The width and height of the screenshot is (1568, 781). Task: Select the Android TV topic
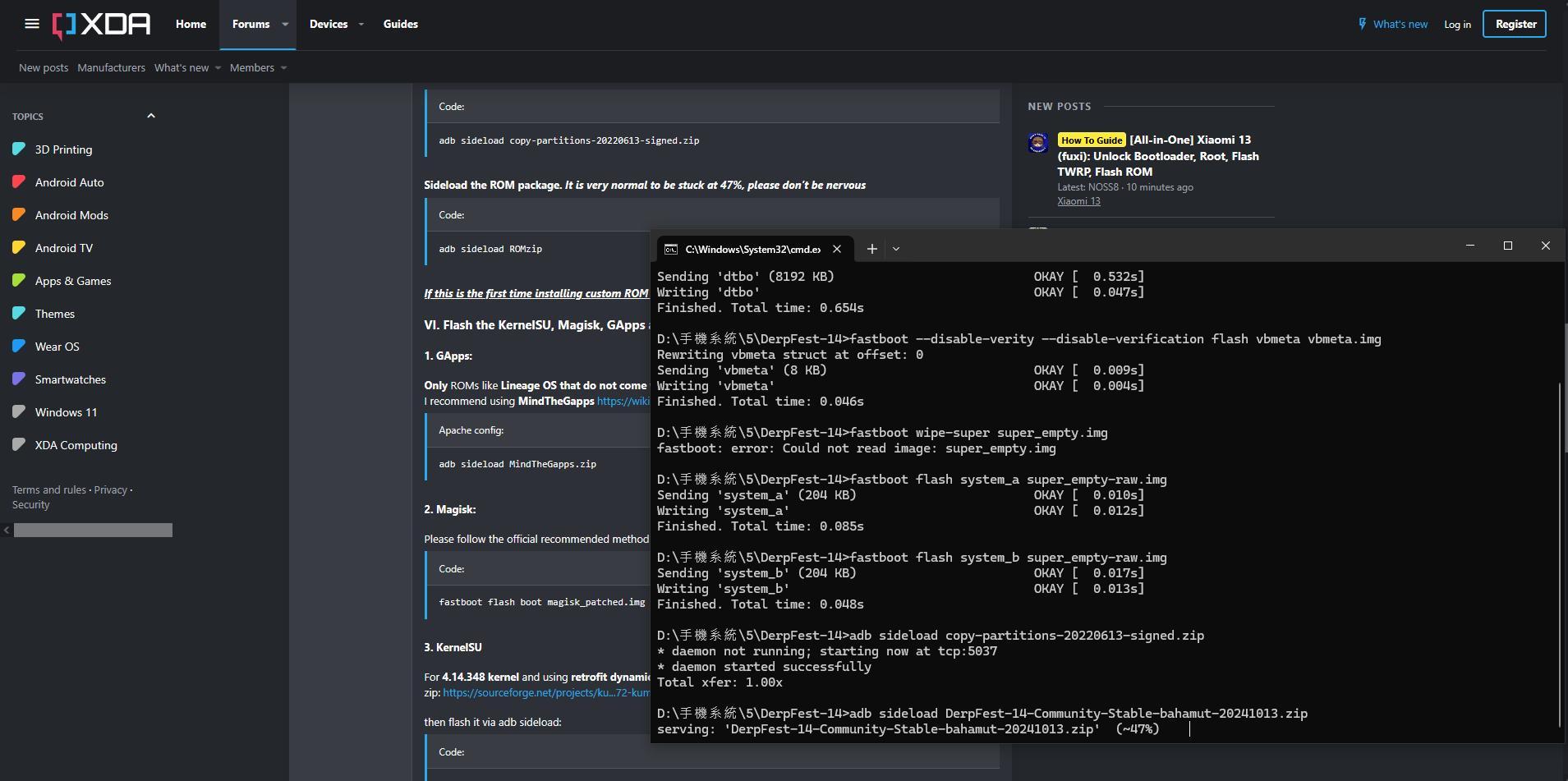click(64, 248)
